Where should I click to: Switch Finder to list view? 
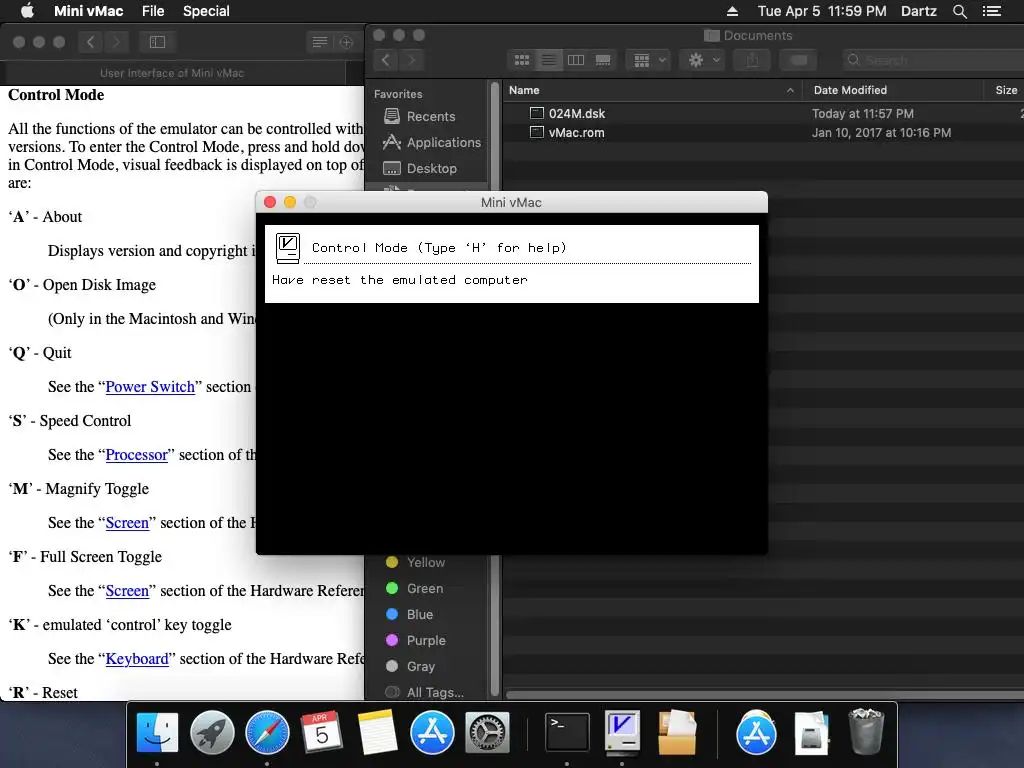(x=549, y=60)
